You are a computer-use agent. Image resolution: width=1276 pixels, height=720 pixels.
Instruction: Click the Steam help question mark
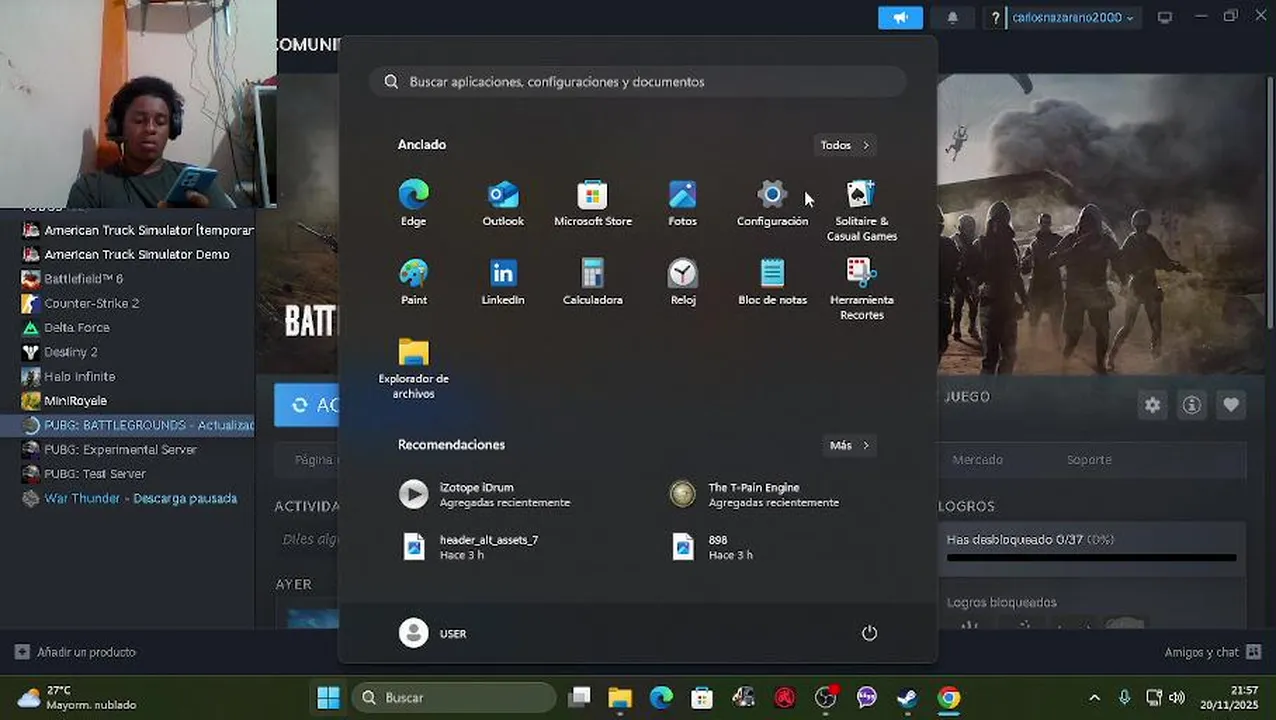pos(995,18)
